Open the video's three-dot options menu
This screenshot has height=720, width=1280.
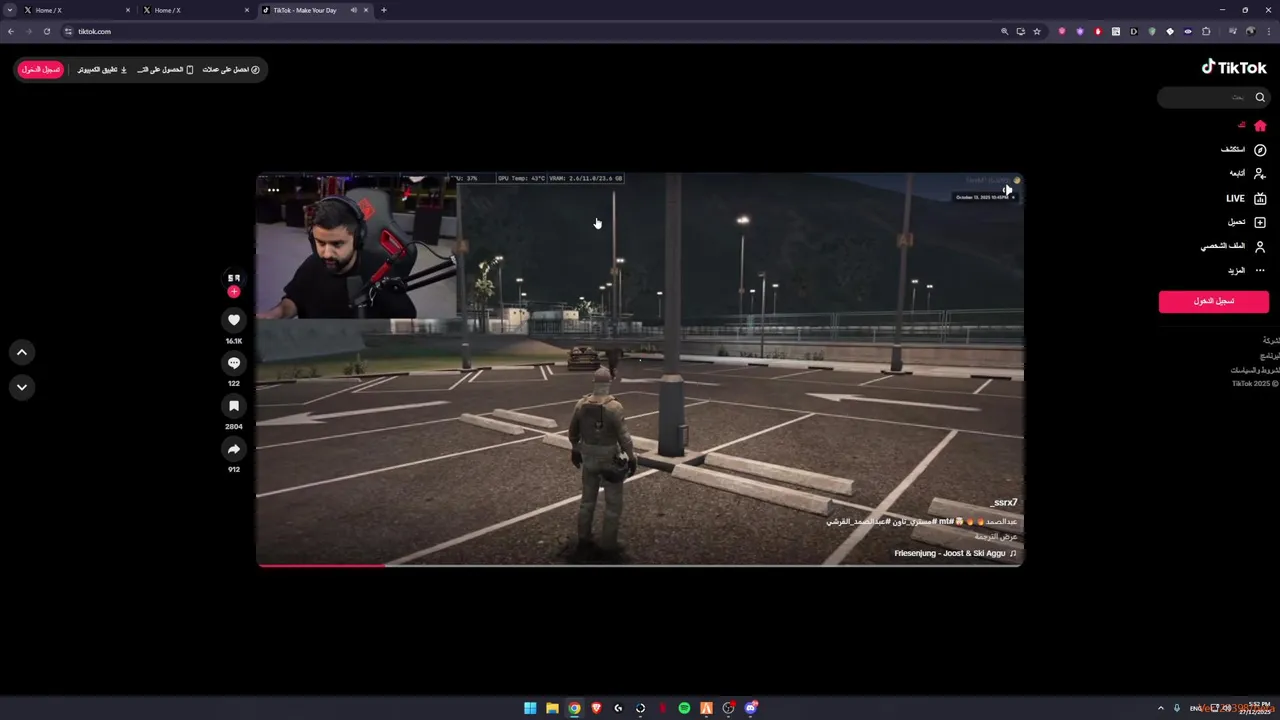pyautogui.click(x=273, y=189)
